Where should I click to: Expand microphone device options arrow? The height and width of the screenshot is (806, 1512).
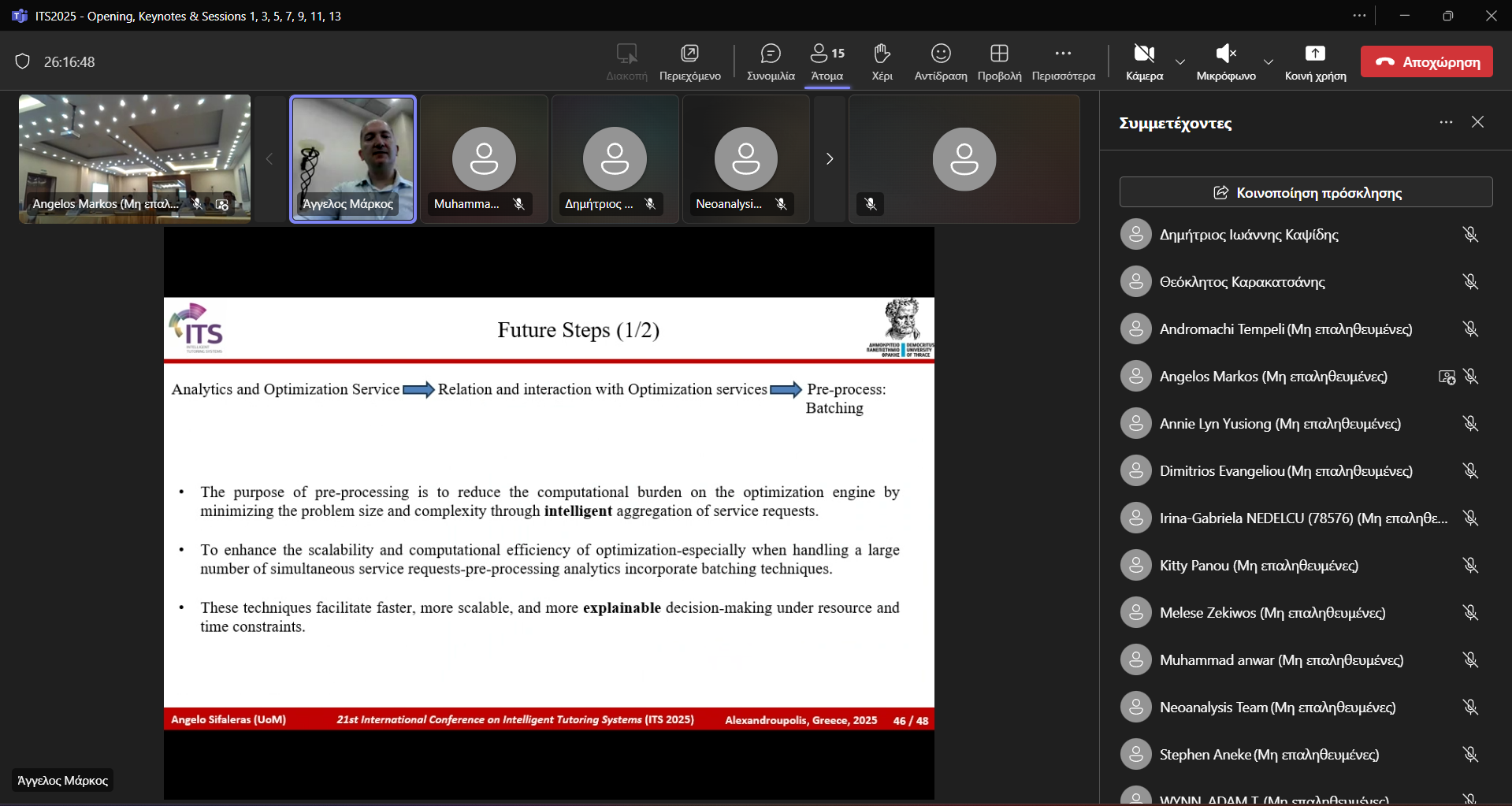coord(1269,61)
